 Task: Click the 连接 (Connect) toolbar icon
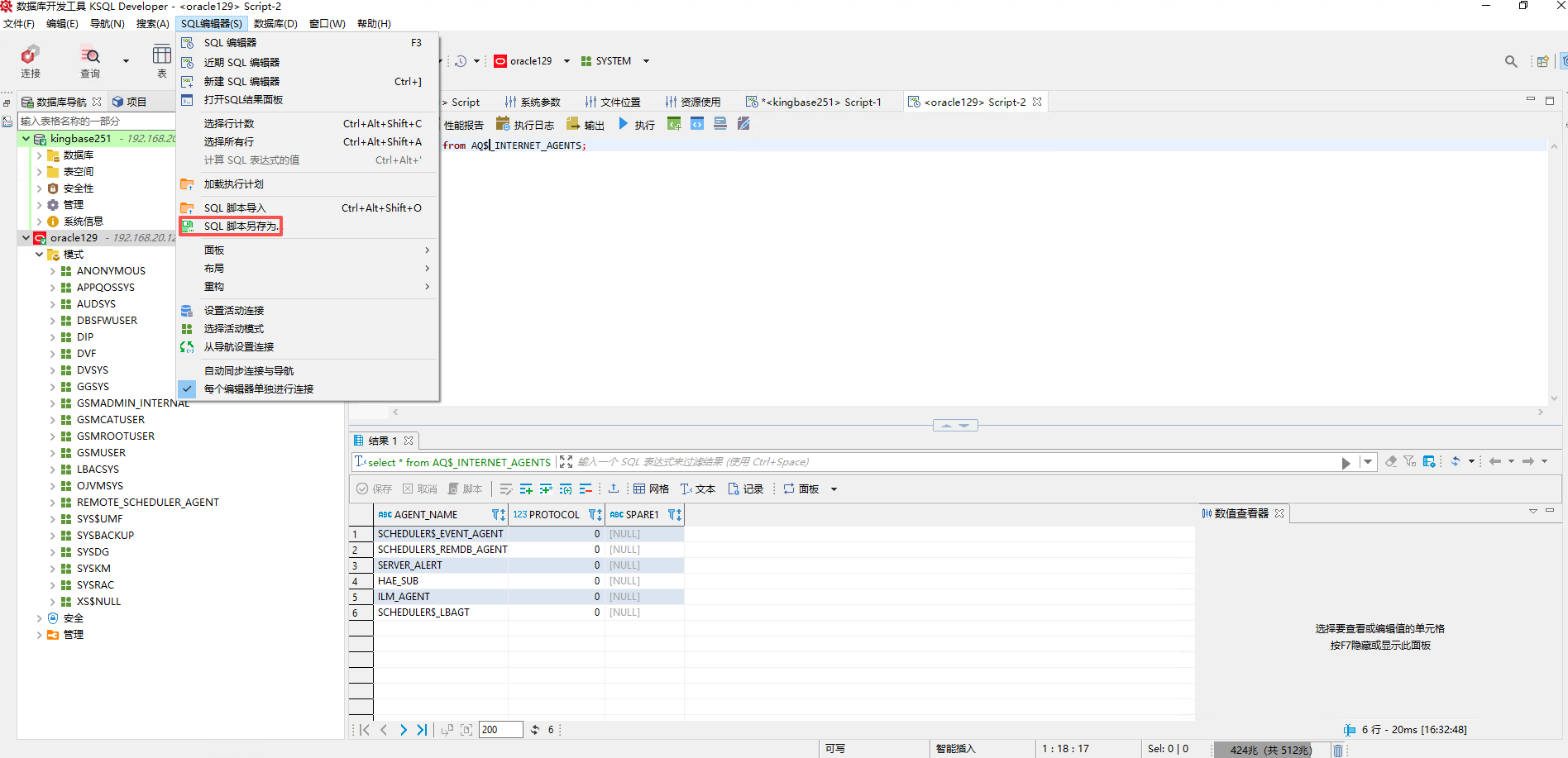[31, 61]
